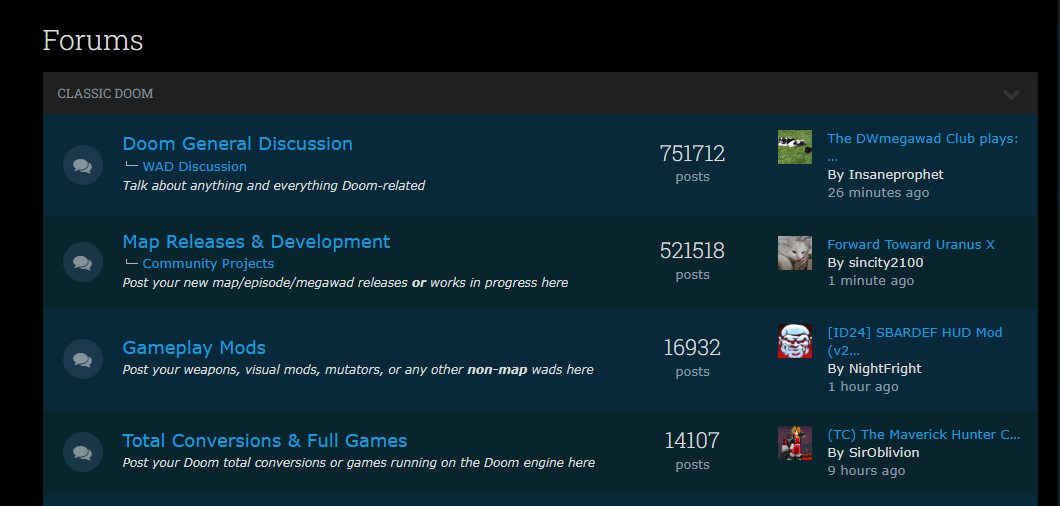Open the Doom General Discussion forum
Image resolution: width=1060 pixels, height=506 pixels.
(x=237, y=144)
